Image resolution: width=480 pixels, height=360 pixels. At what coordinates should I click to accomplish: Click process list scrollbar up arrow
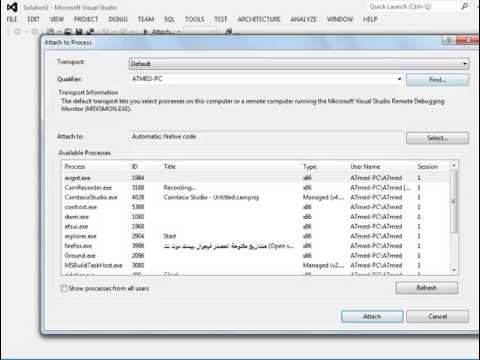coord(454,165)
